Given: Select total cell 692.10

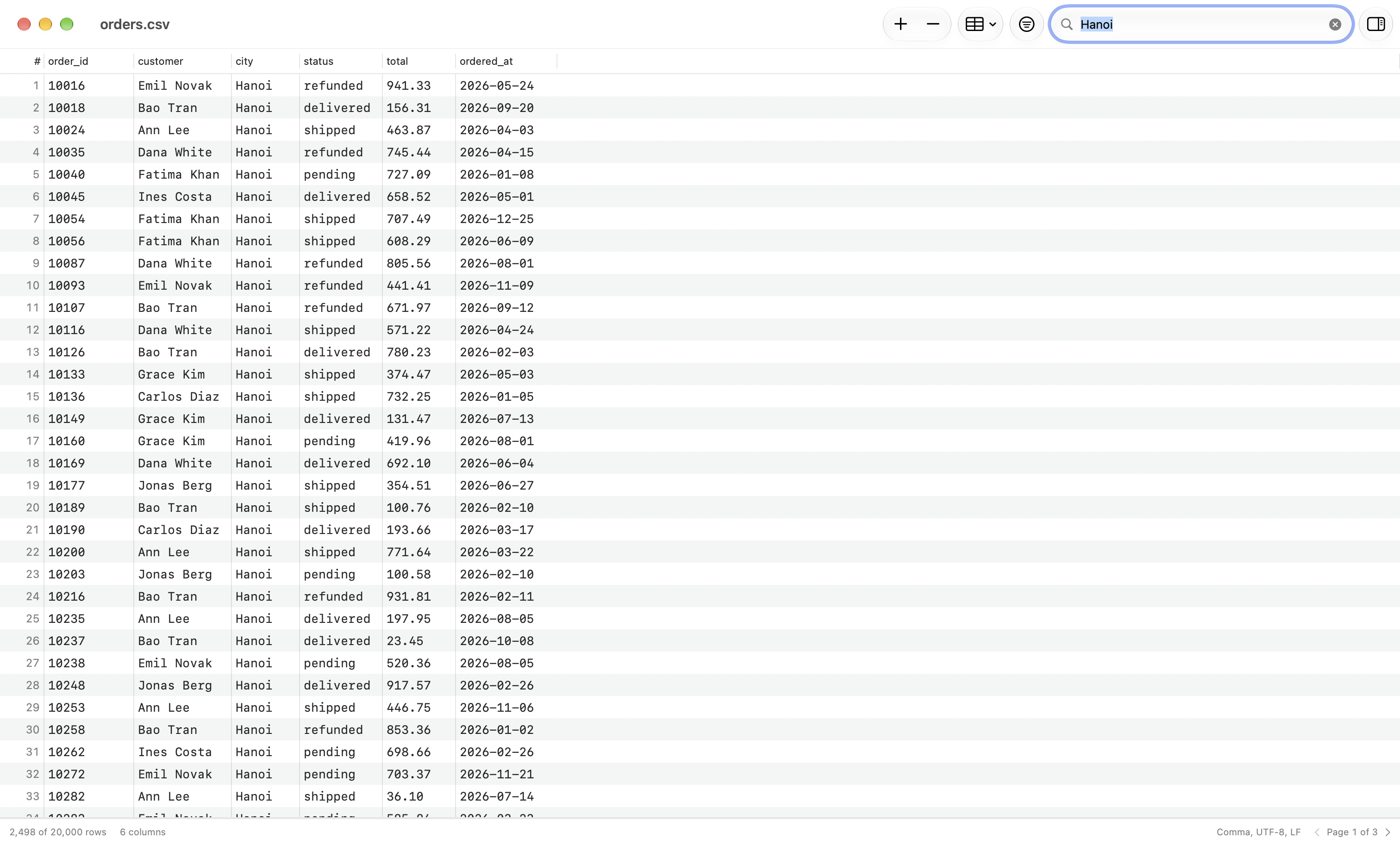Looking at the screenshot, I should point(419,463).
